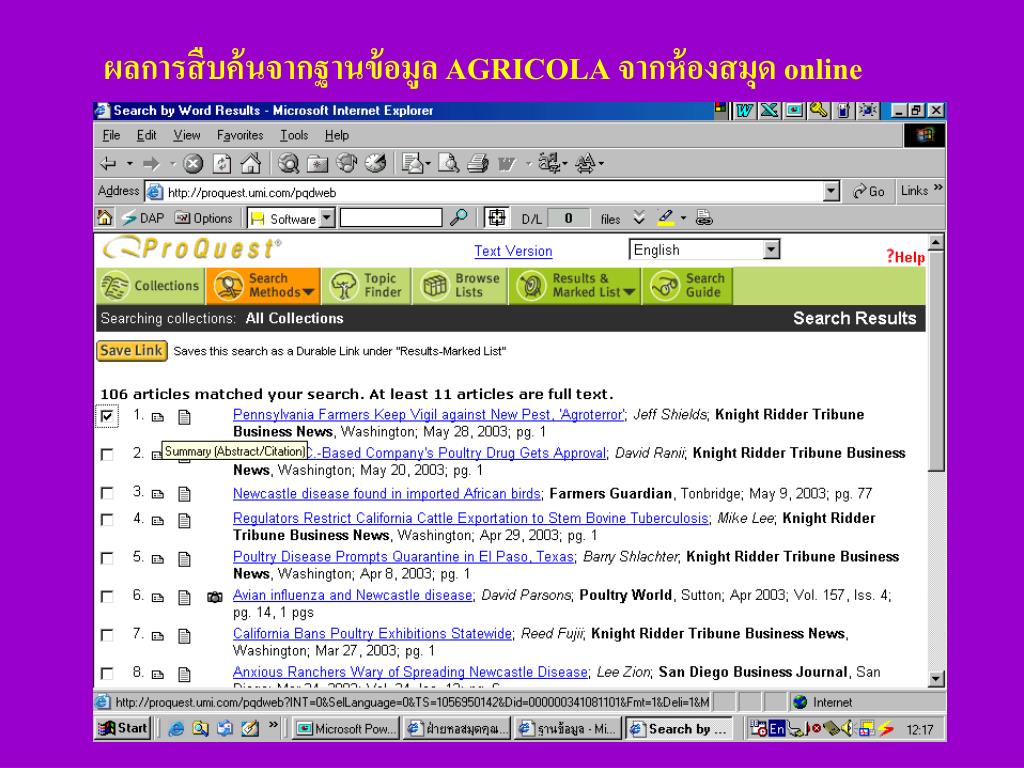The width and height of the screenshot is (1024, 768).
Task: Open summary icon for result 7
Action: click(157, 635)
